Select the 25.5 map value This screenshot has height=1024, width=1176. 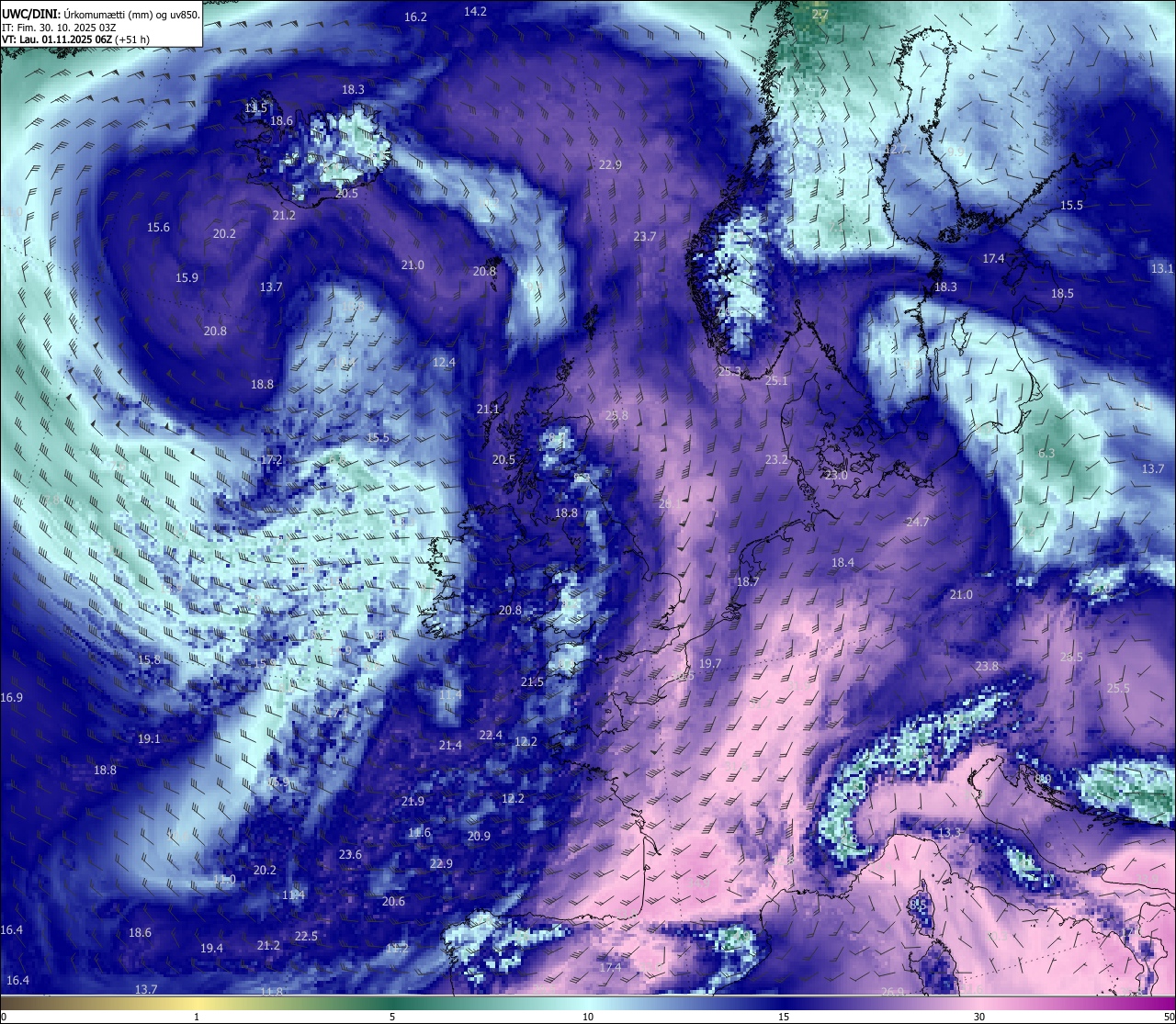(x=1118, y=688)
